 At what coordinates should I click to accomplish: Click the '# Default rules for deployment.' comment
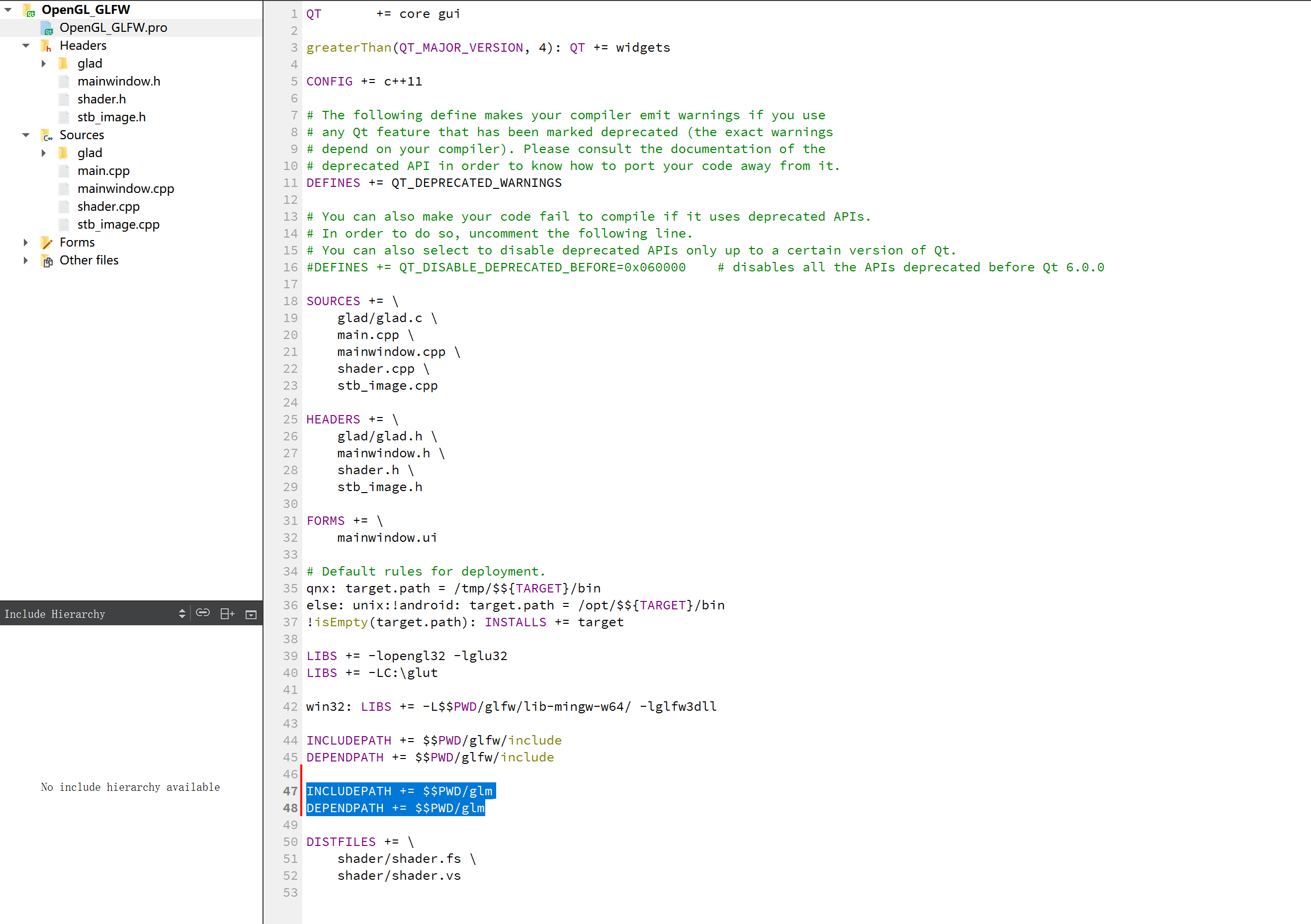point(426,571)
